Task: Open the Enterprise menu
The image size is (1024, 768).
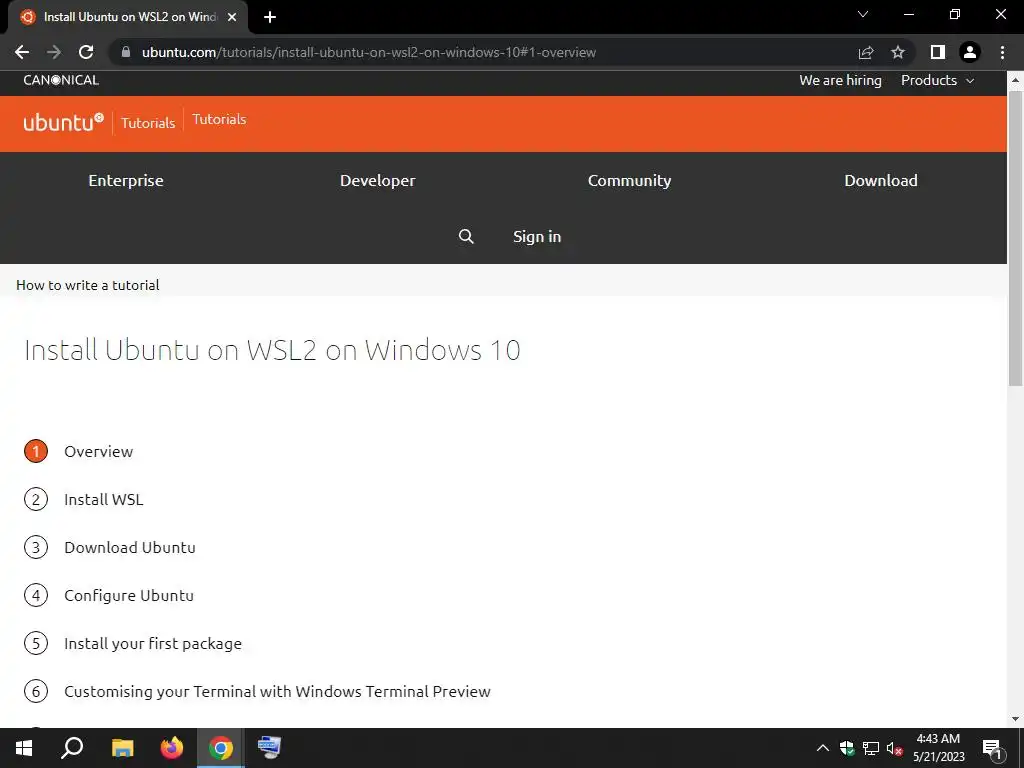Action: click(x=126, y=181)
